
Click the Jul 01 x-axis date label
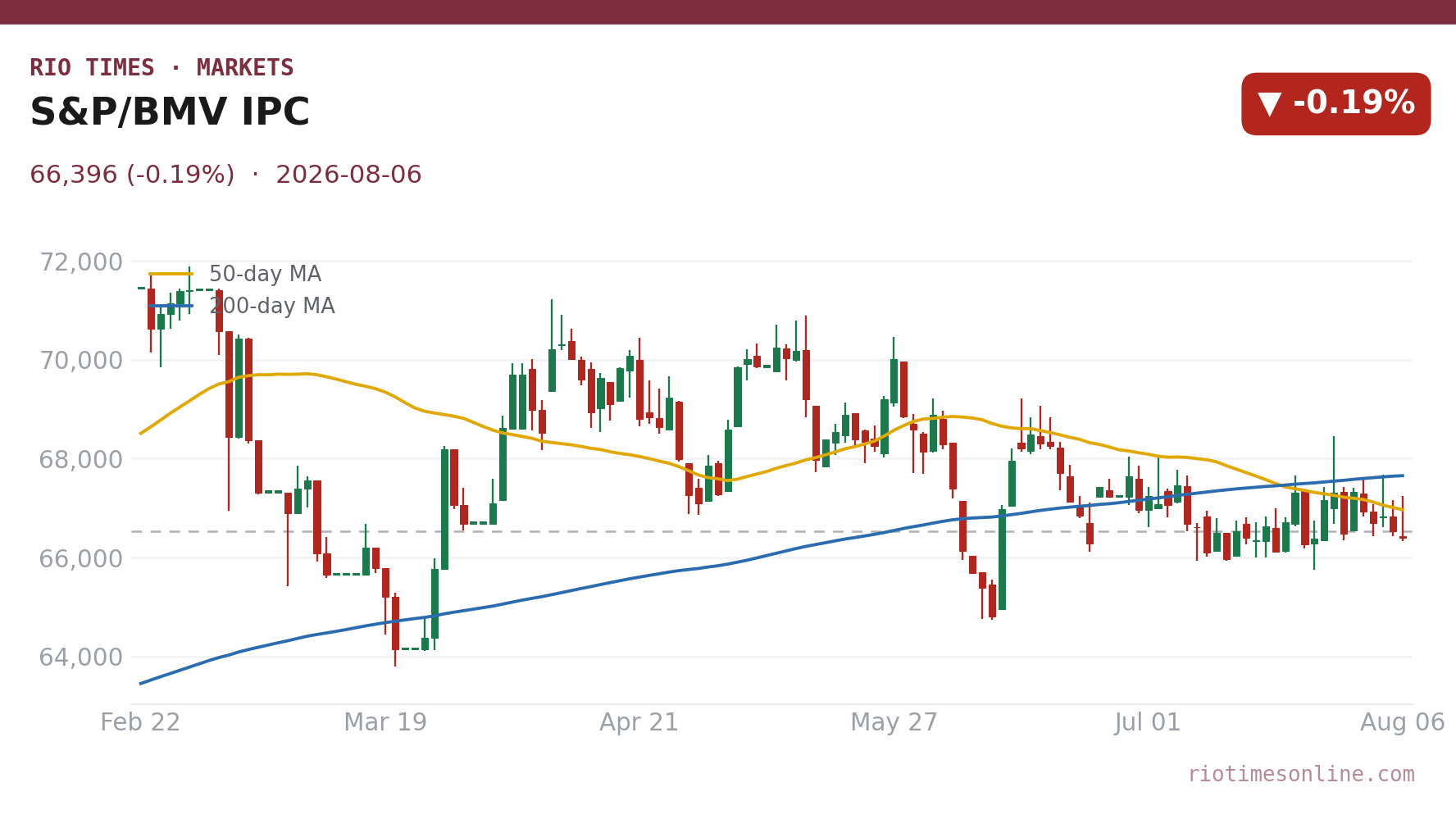[x=1148, y=723]
